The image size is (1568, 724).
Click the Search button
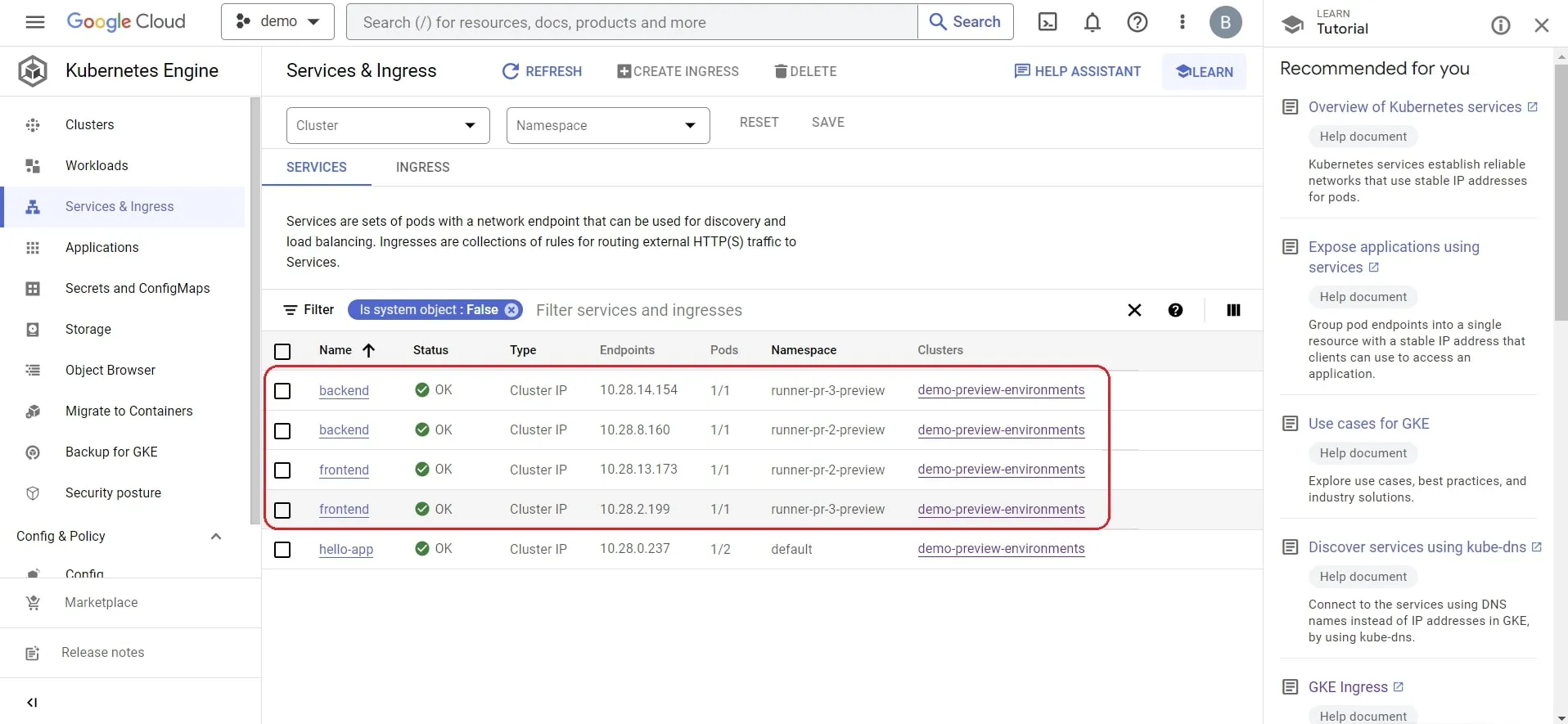pyautogui.click(x=966, y=22)
